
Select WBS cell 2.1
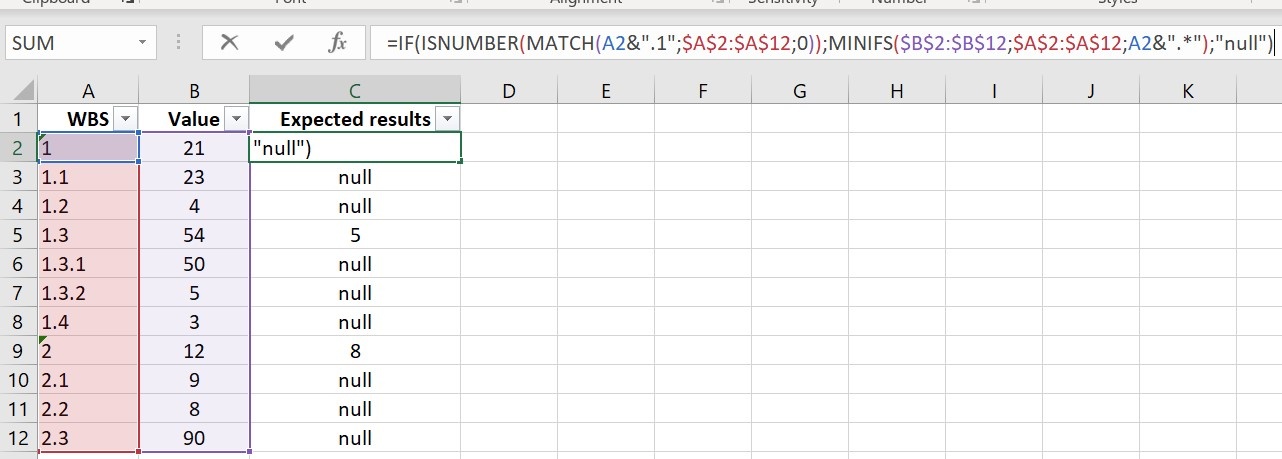[88, 380]
